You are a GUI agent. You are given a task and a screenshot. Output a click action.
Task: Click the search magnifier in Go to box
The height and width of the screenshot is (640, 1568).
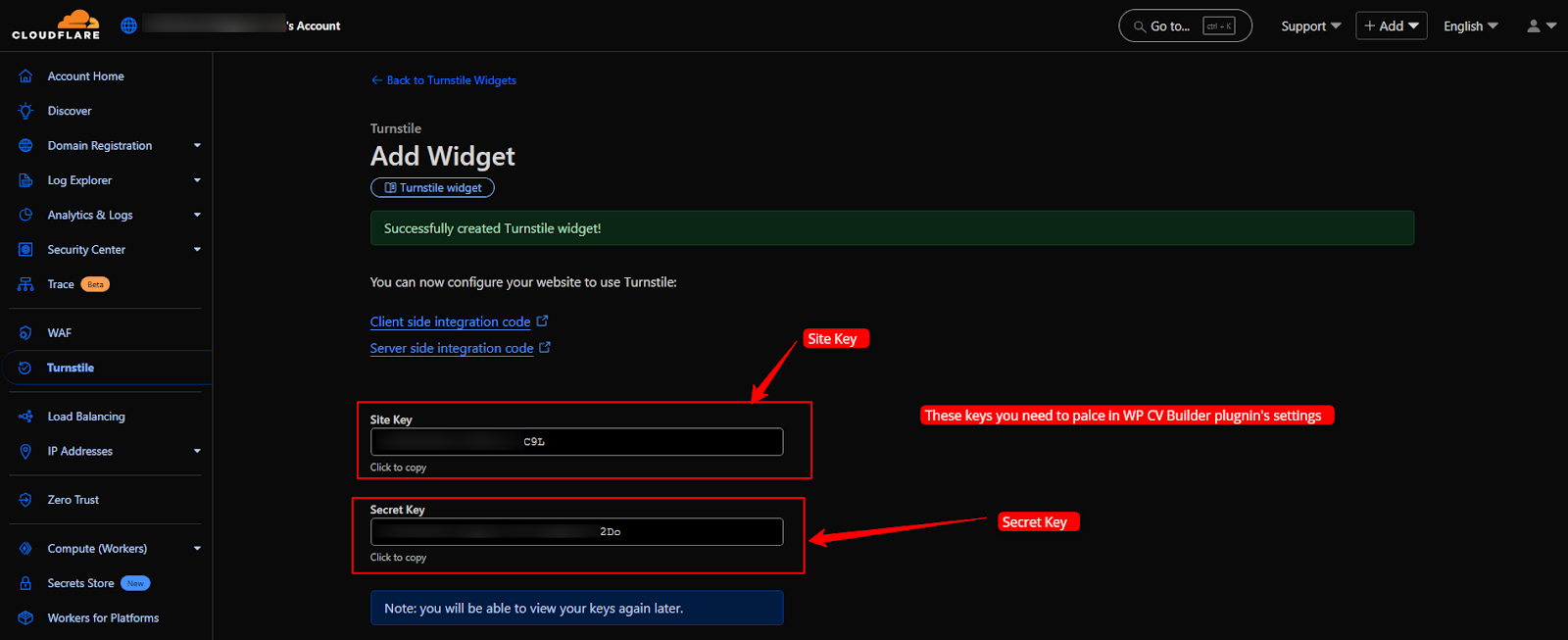coord(1140,26)
